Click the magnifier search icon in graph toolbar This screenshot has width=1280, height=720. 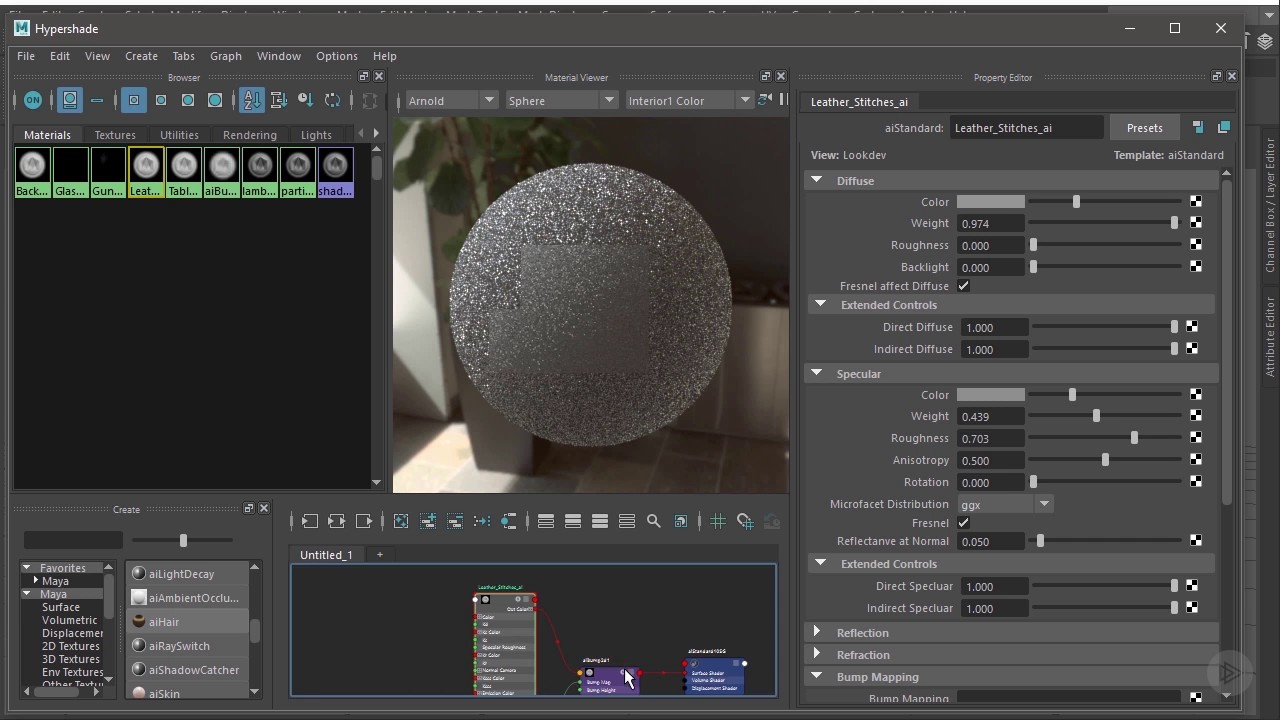[x=654, y=521]
